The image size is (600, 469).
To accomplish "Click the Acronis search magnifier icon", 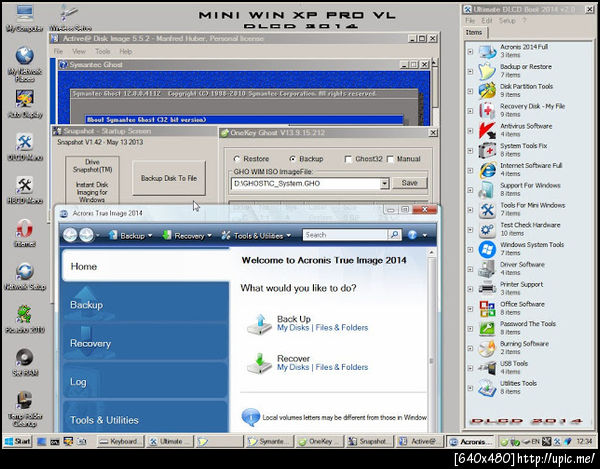I will coord(394,235).
